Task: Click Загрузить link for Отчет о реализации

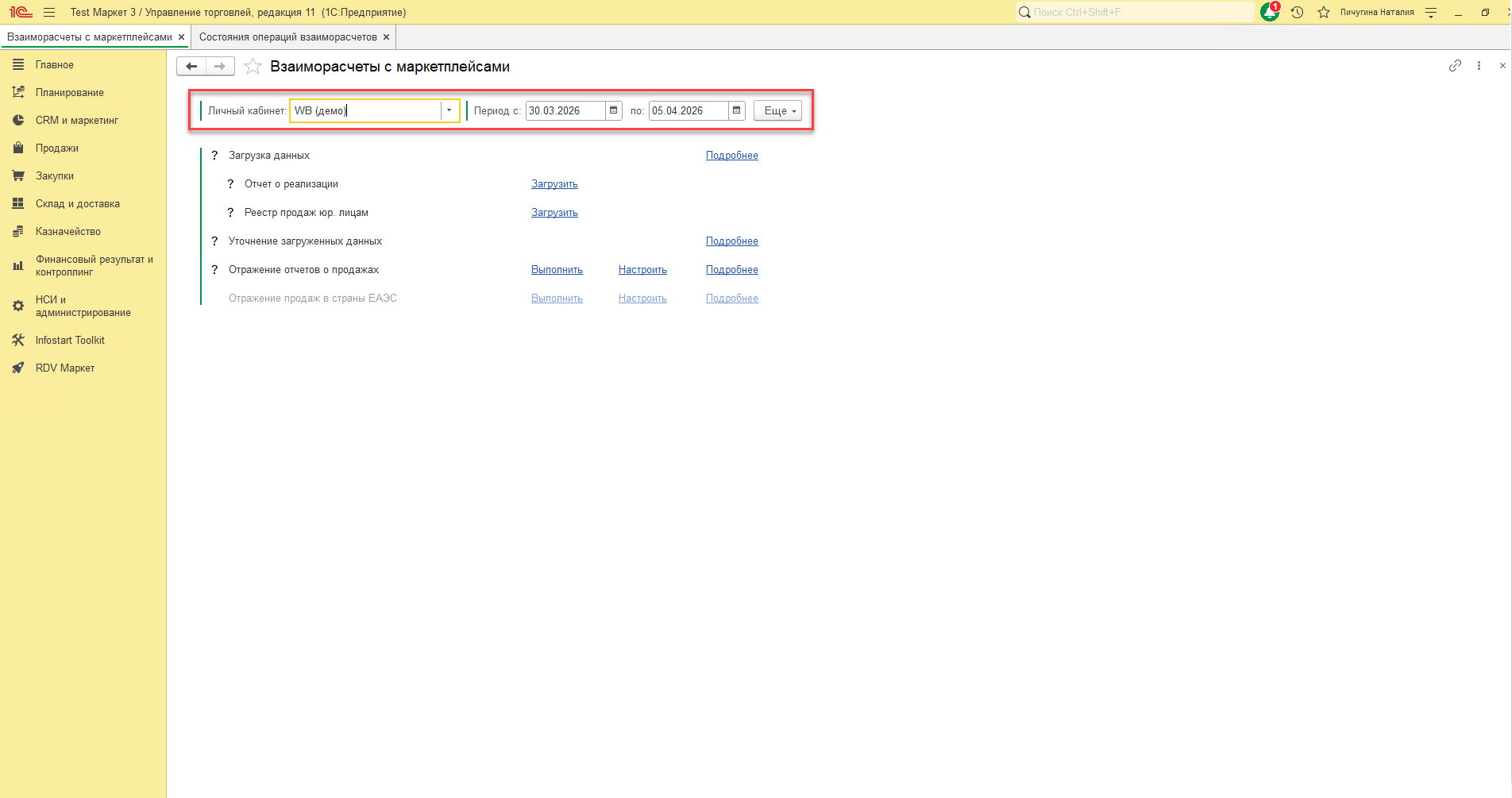Action: point(554,184)
